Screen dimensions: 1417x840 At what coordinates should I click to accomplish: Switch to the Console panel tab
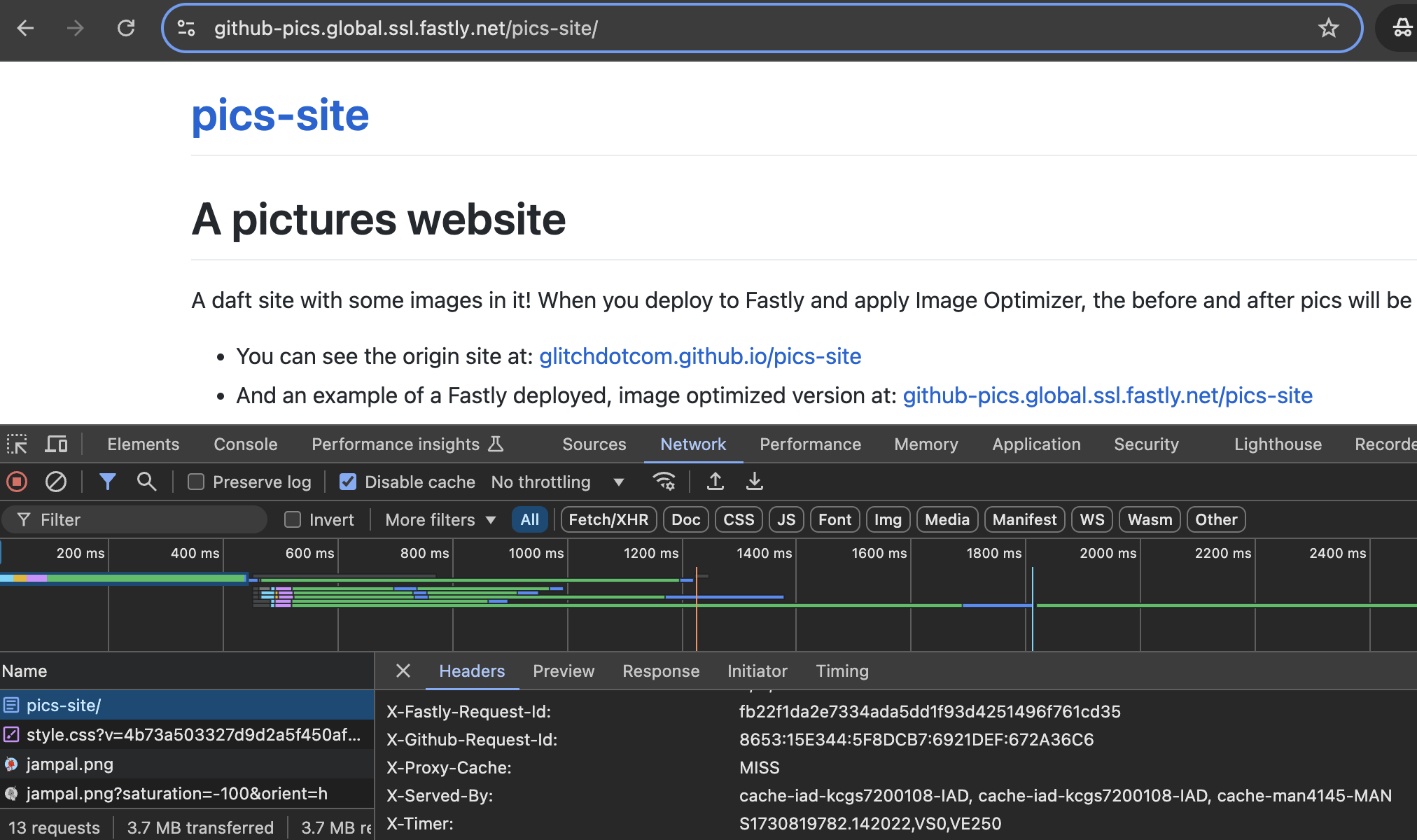point(245,444)
